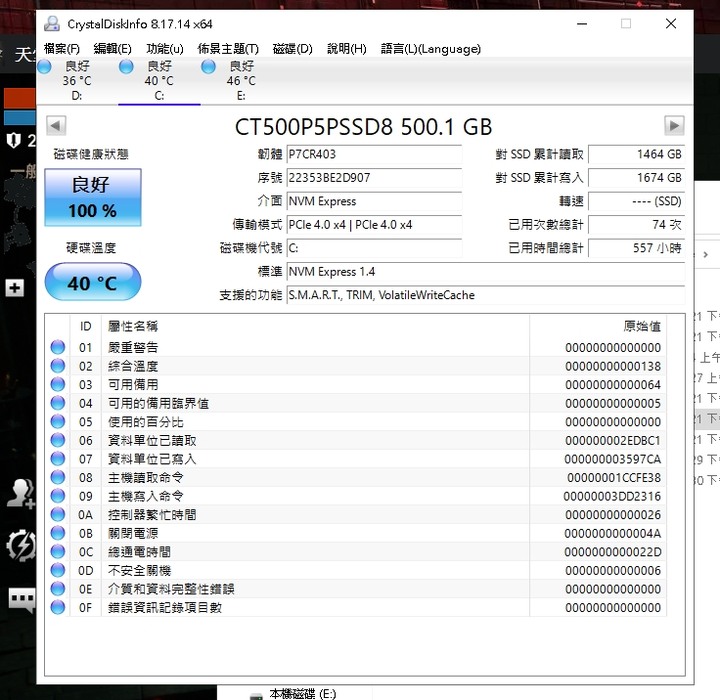
Task: Click the power on count value 74 次
Action: tap(636, 225)
